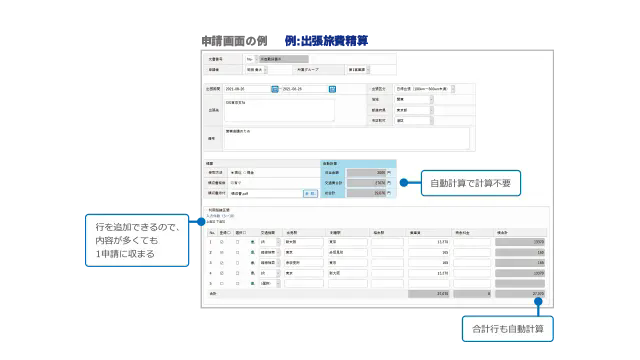Click the arrival station field in row 1
The image size is (640, 360).
(x=347, y=242)
